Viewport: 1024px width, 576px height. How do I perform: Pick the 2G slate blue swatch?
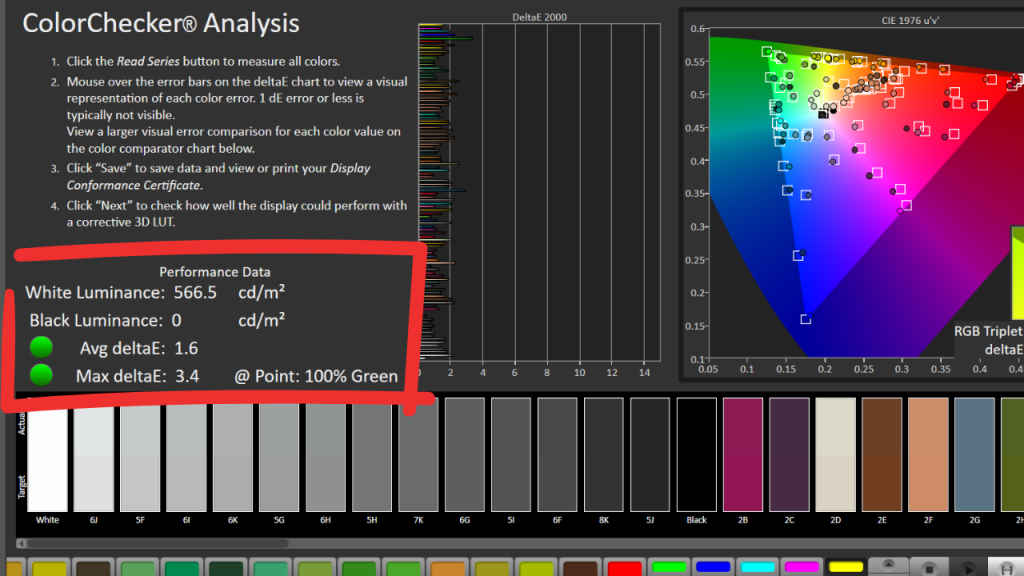974,455
